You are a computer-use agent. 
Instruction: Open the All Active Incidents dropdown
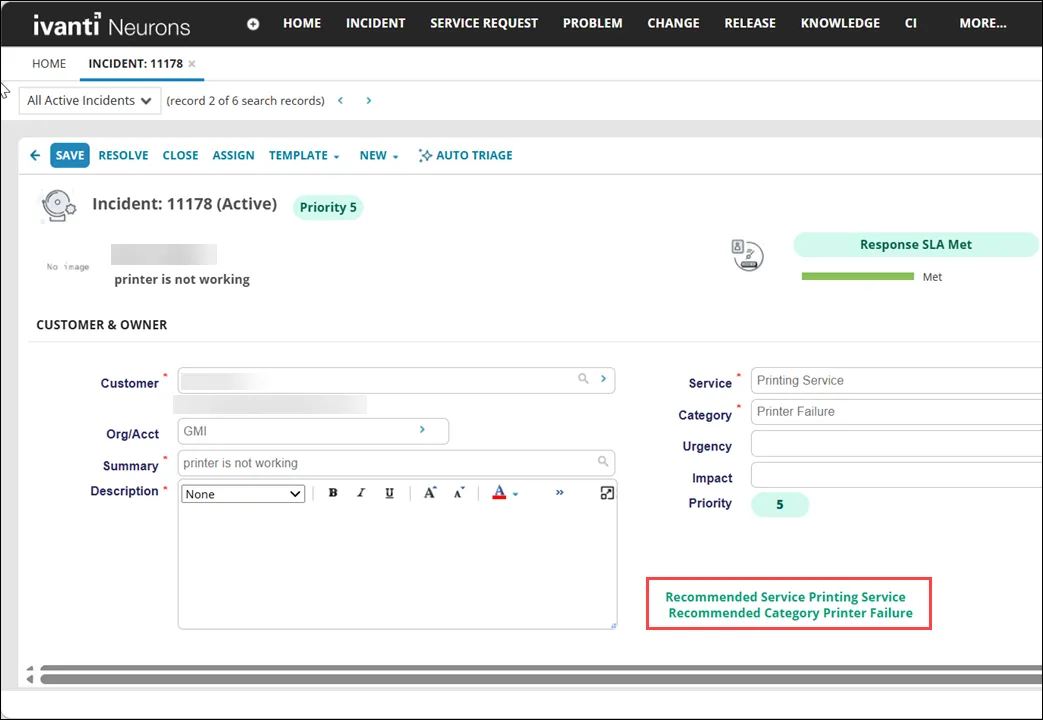tap(90, 100)
